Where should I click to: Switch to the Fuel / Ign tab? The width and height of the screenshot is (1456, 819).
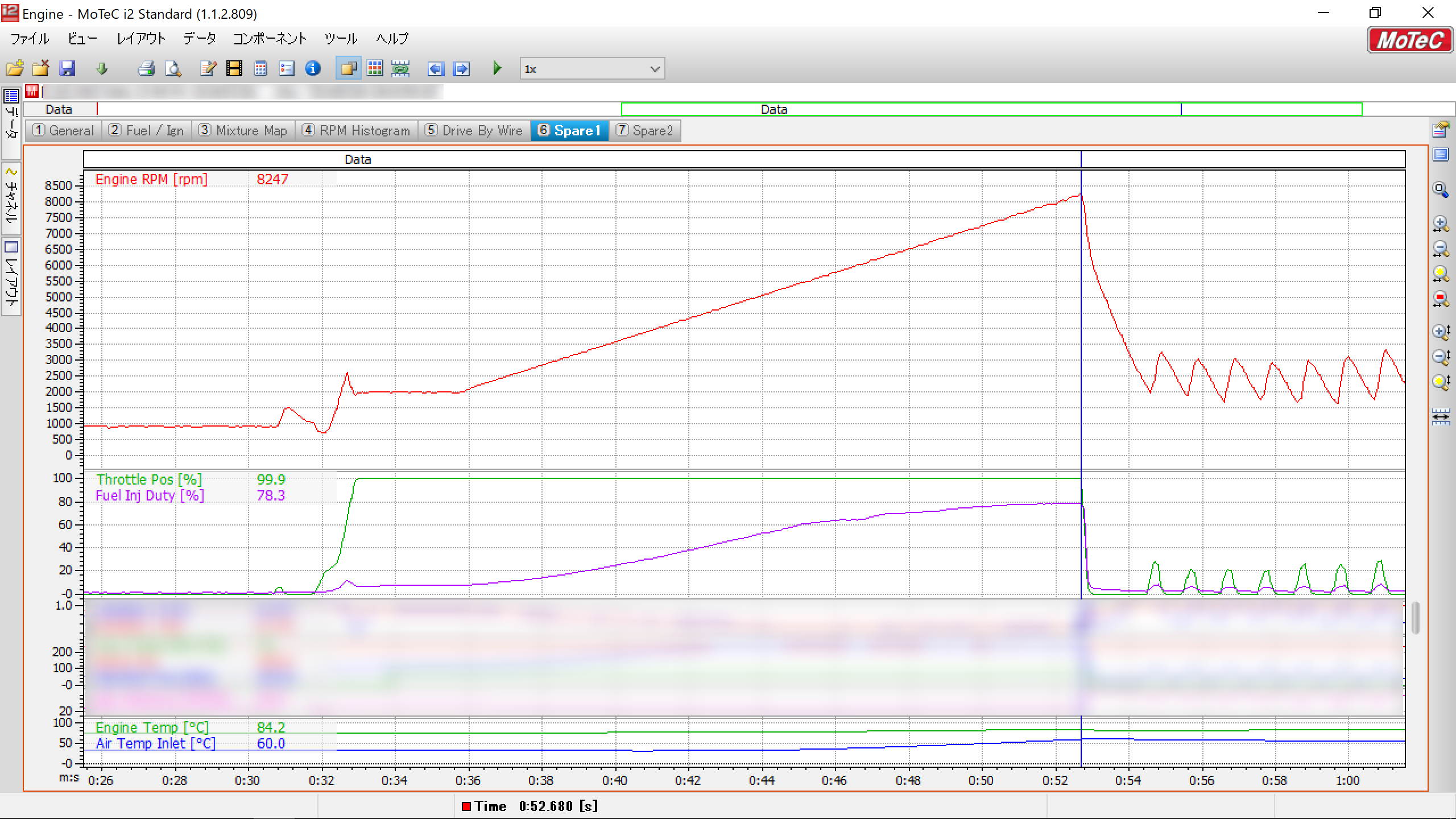click(x=147, y=131)
